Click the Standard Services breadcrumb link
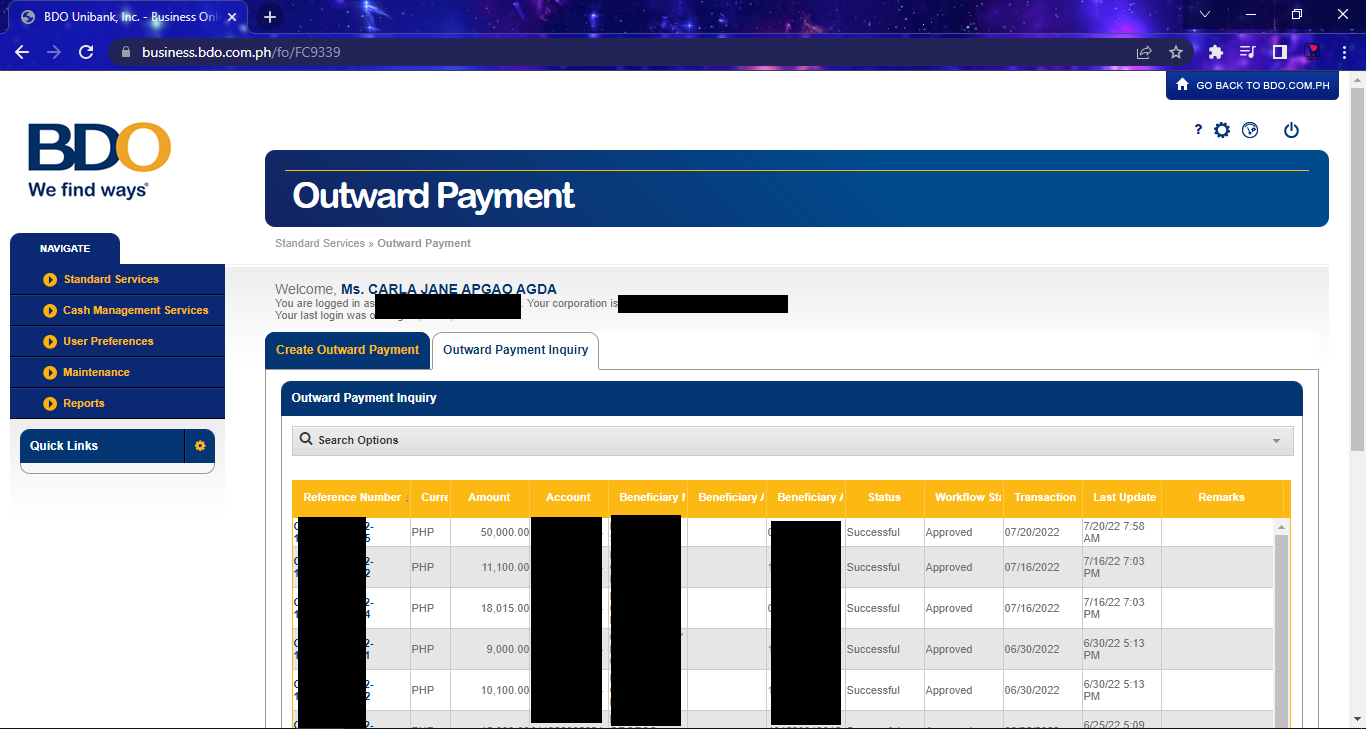 [320, 243]
